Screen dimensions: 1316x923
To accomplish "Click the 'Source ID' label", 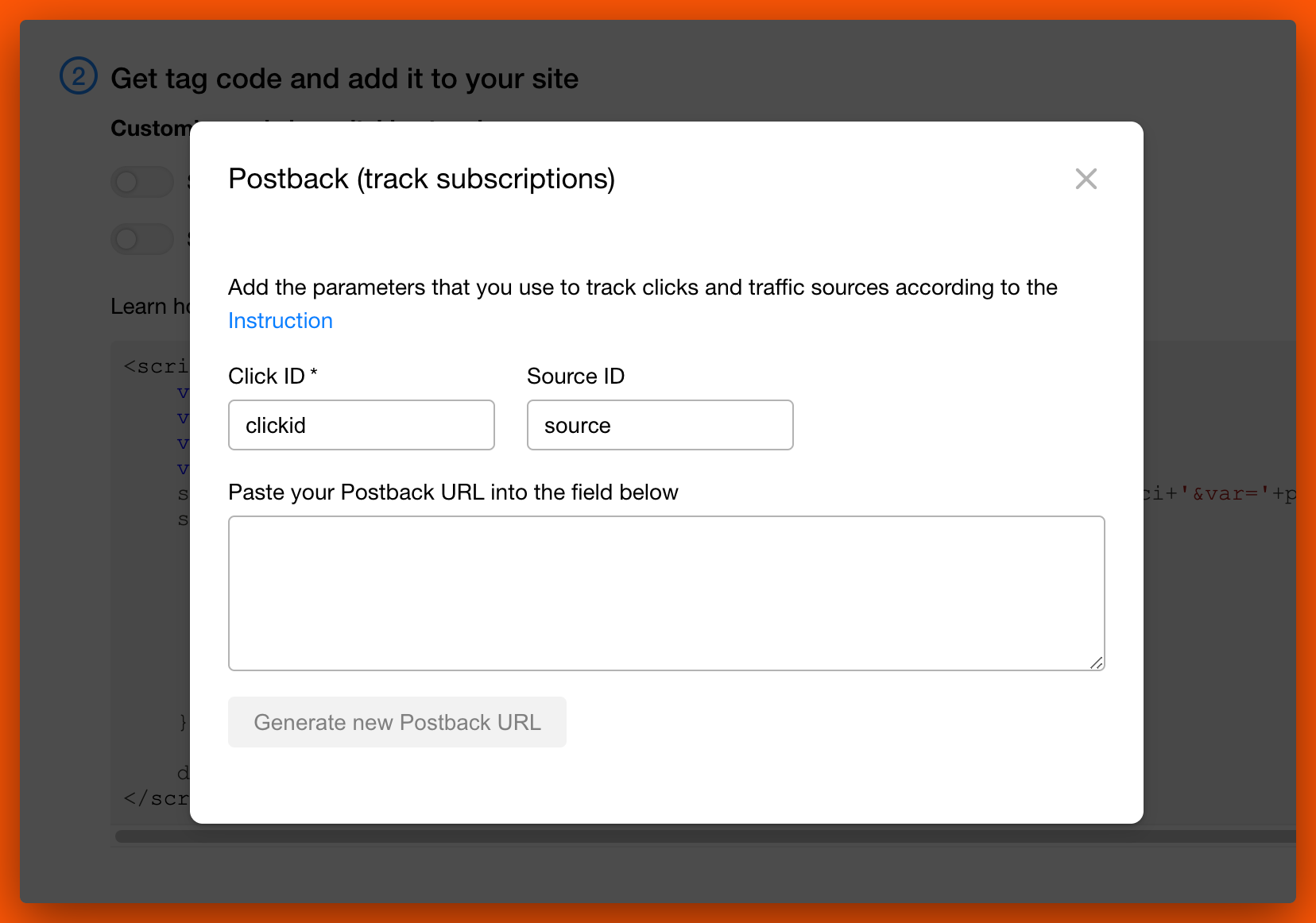I will (575, 377).
